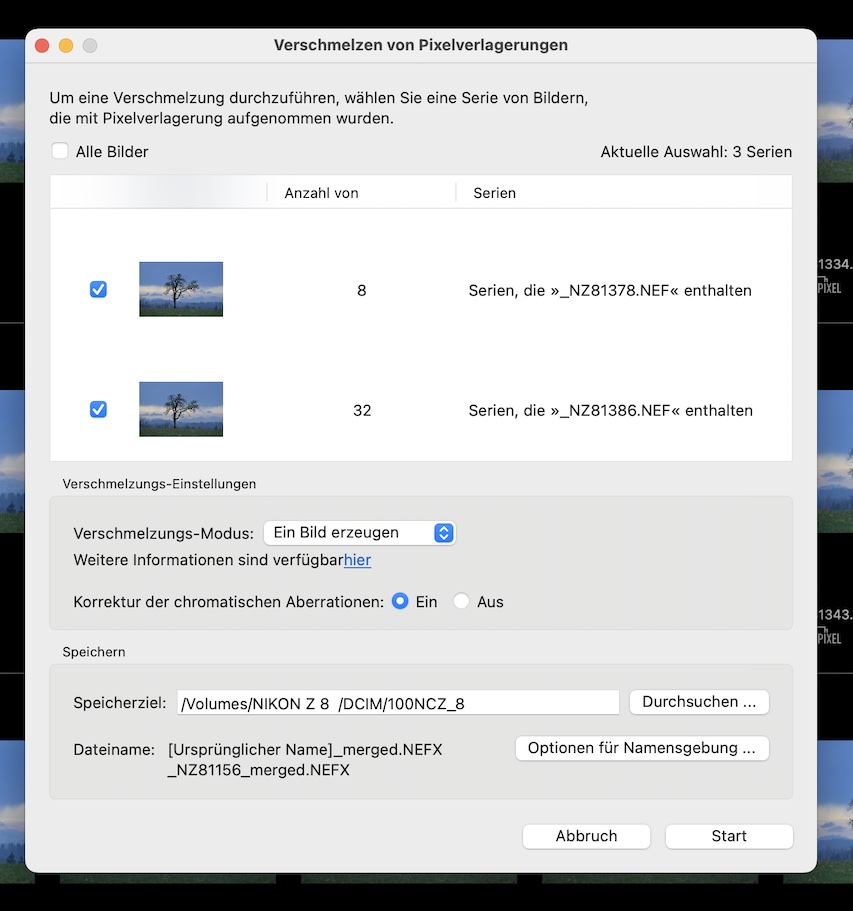Open the 'hier' more information link
The height and width of the screenshot is (911, 853).
357,560
